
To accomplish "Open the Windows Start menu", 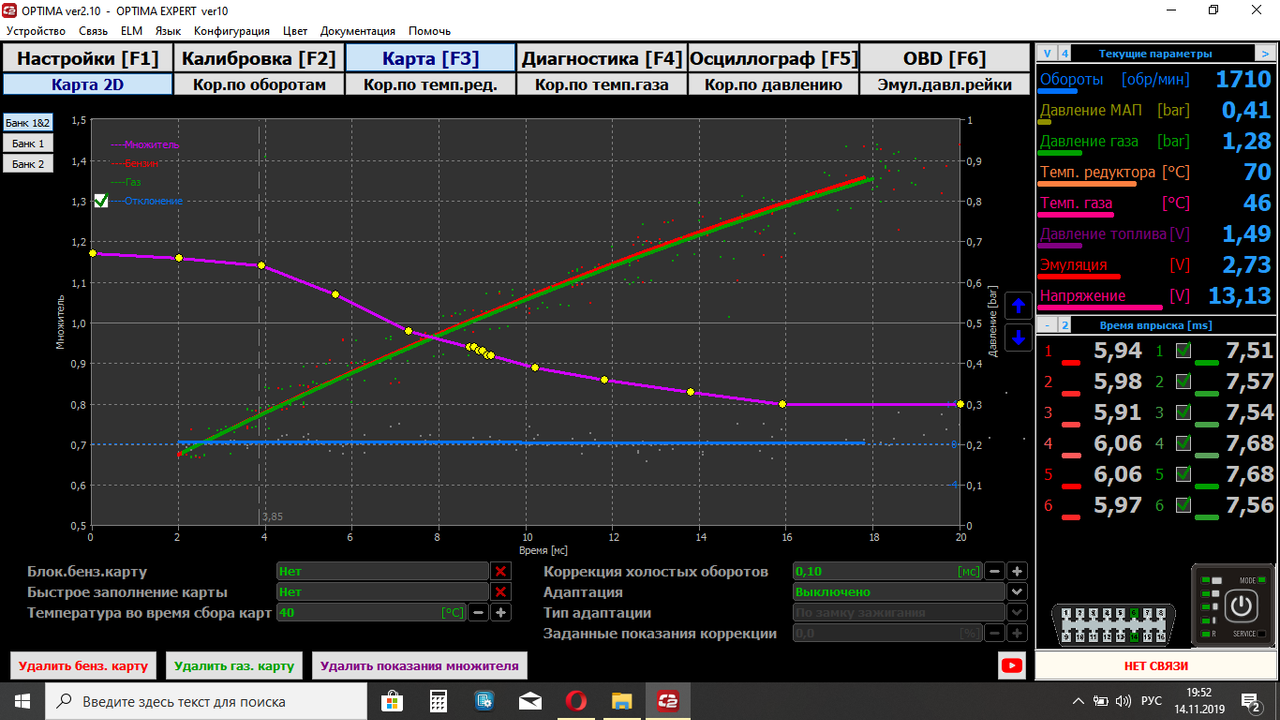I will 22,701.
